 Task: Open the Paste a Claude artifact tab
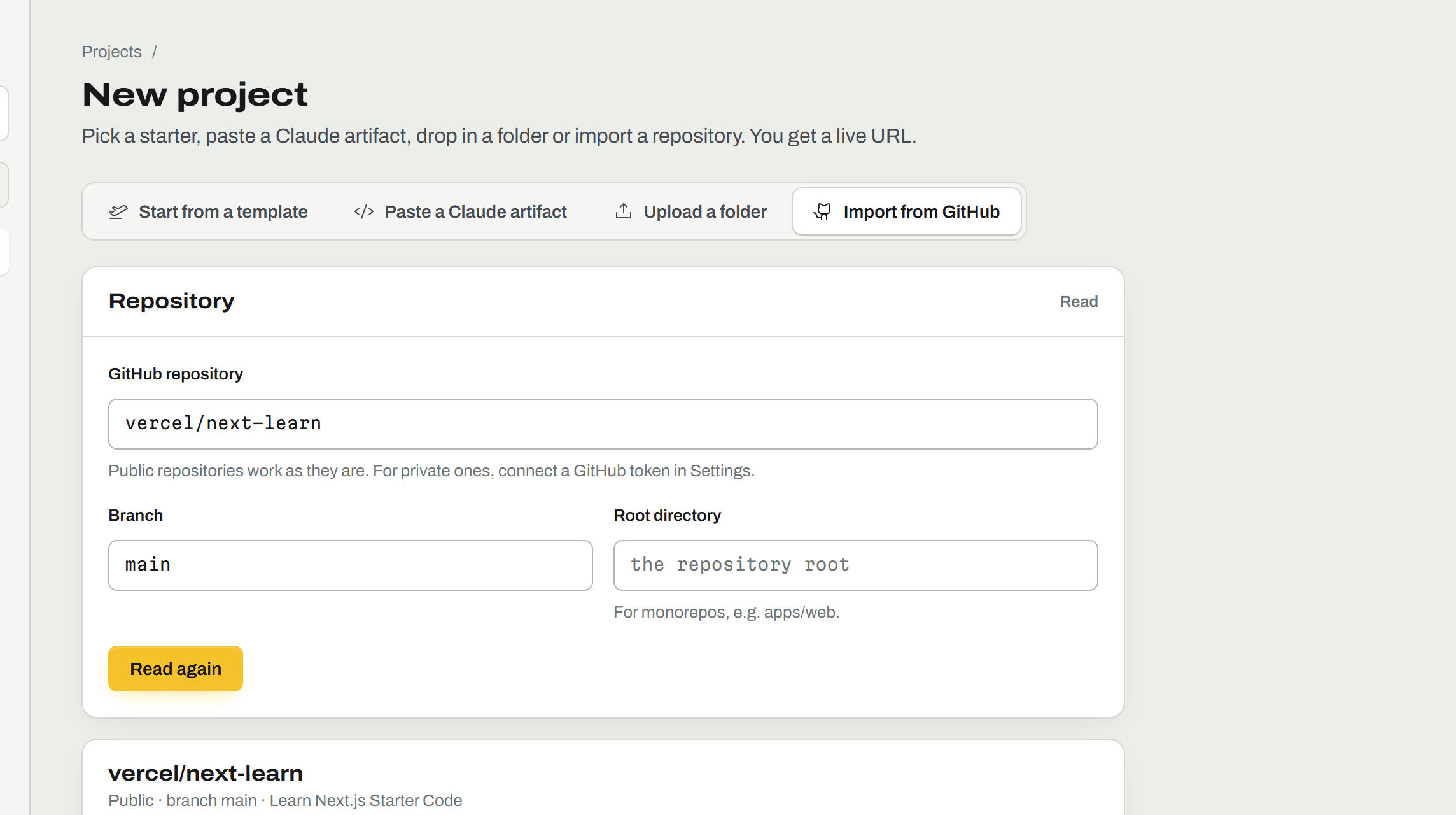point(460,212)
